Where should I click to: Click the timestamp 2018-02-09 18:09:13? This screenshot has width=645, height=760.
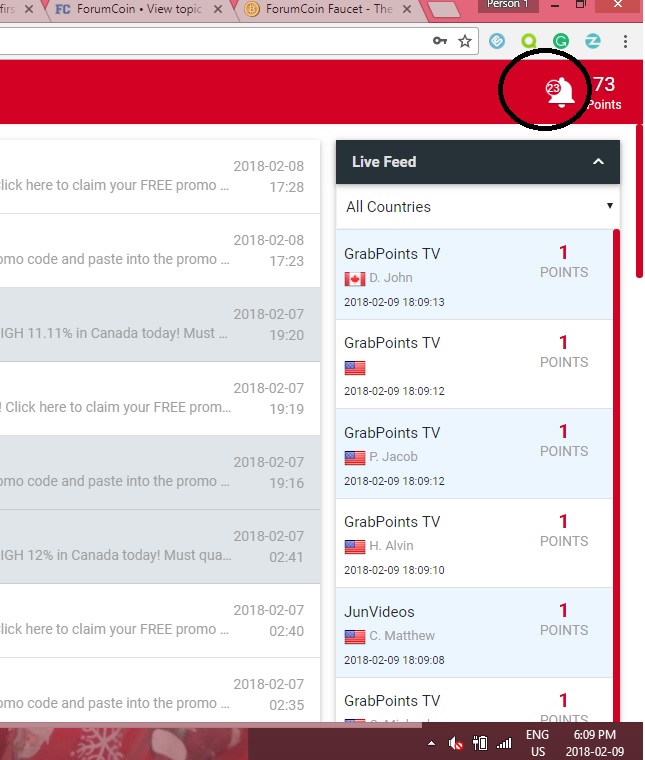click(394, 302)
